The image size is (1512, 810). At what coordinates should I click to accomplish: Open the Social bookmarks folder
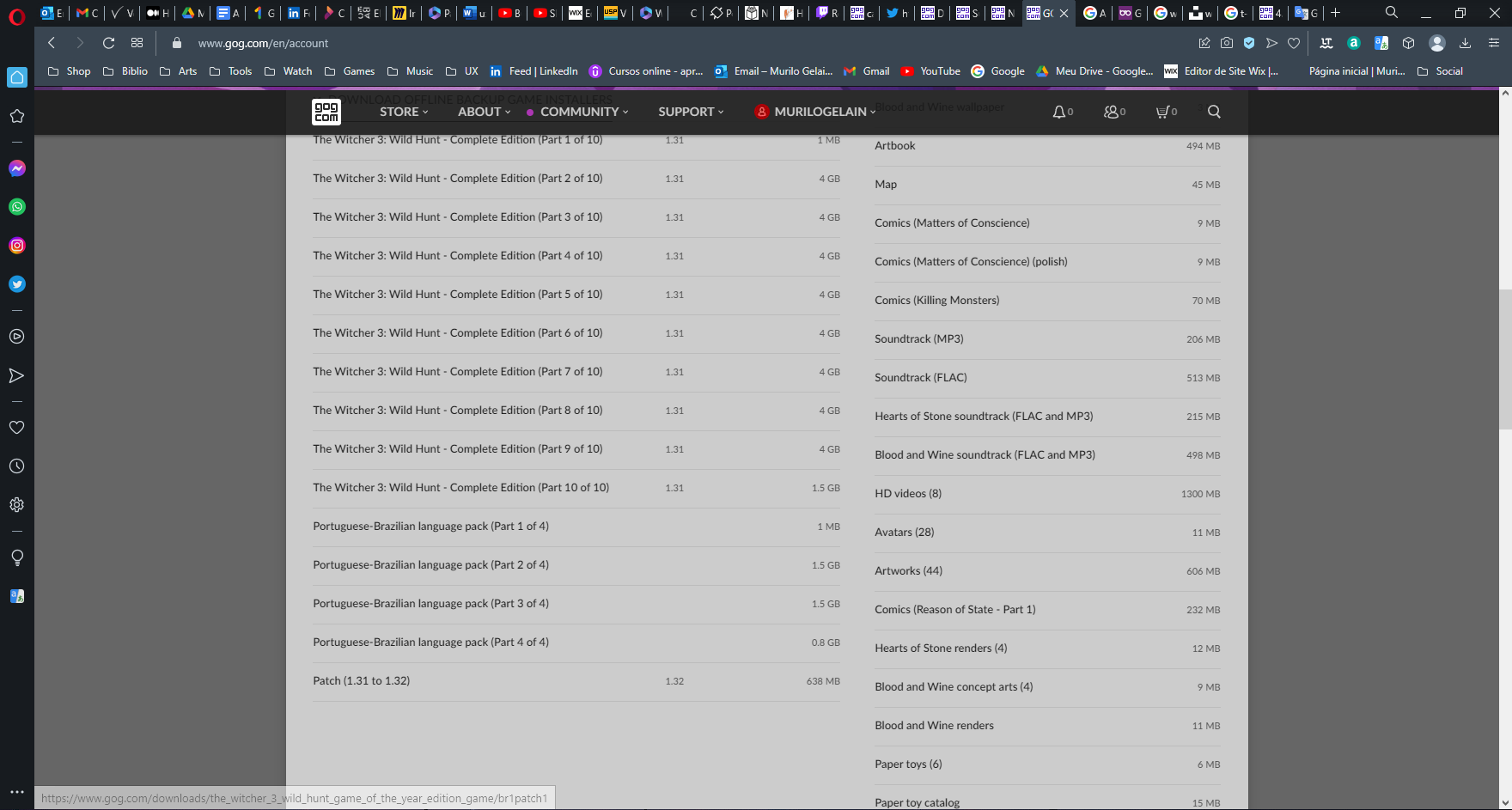pos(1440,71)
